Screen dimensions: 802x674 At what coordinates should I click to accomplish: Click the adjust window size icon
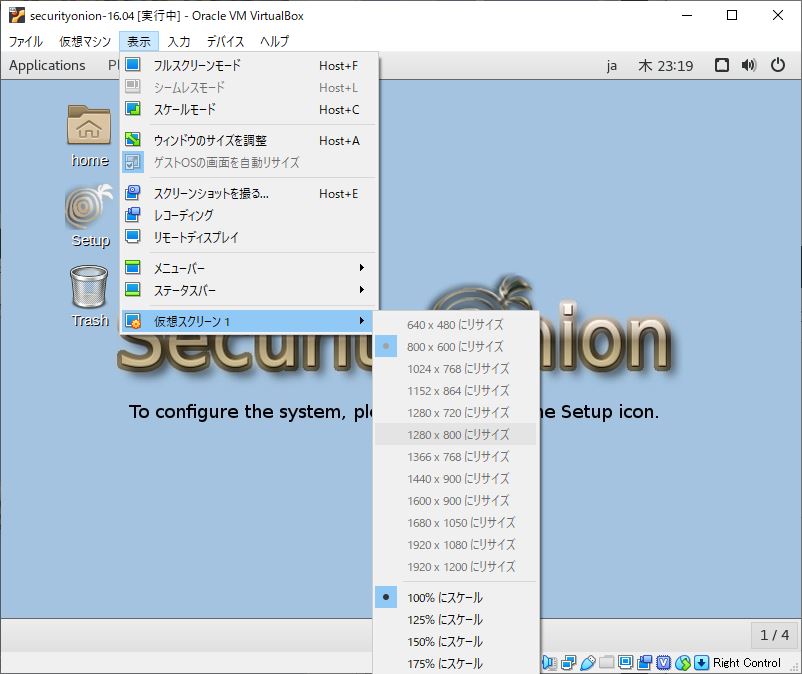tap(133, 140)
